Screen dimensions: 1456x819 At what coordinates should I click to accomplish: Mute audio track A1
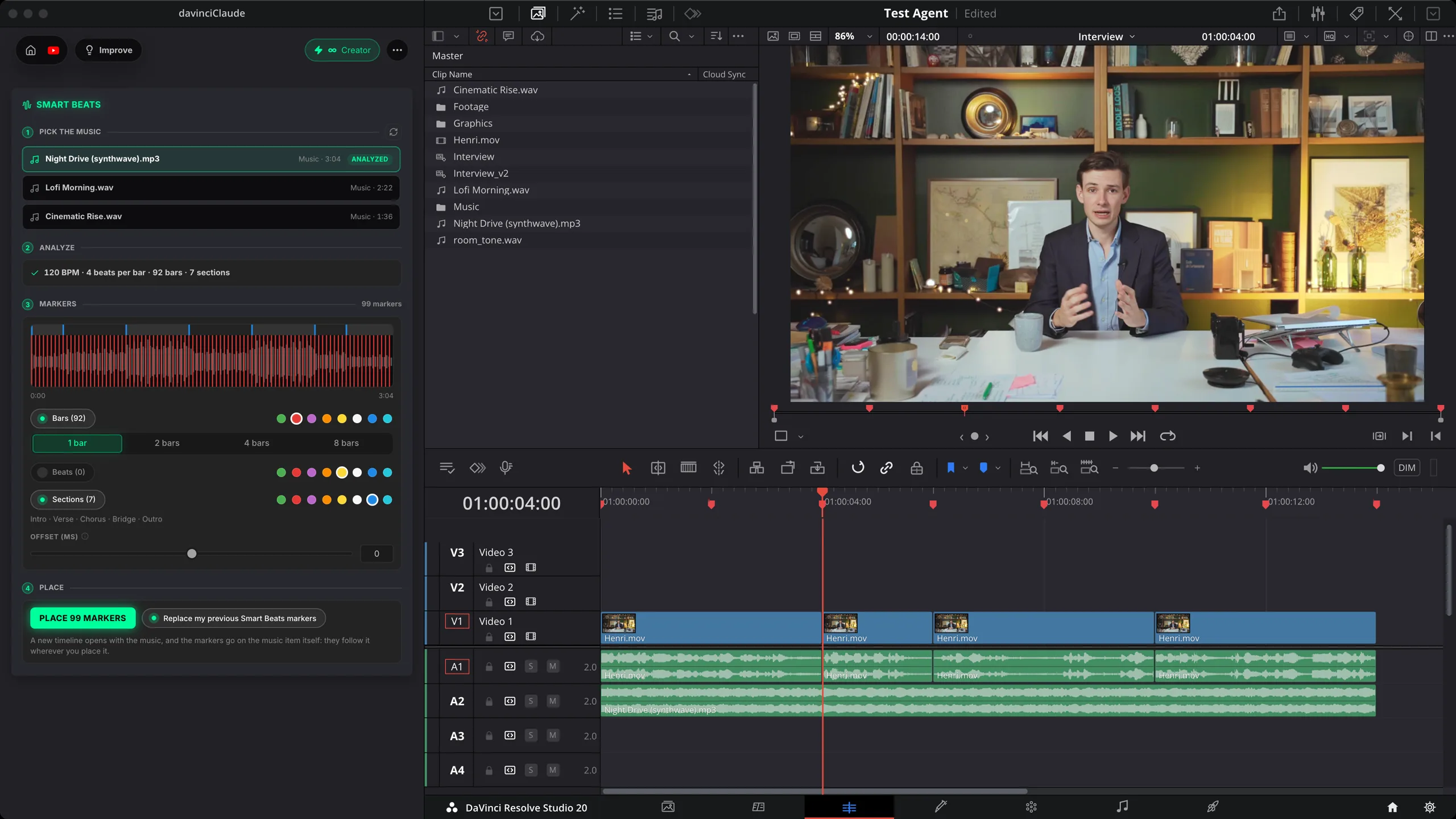pos(552,667)
